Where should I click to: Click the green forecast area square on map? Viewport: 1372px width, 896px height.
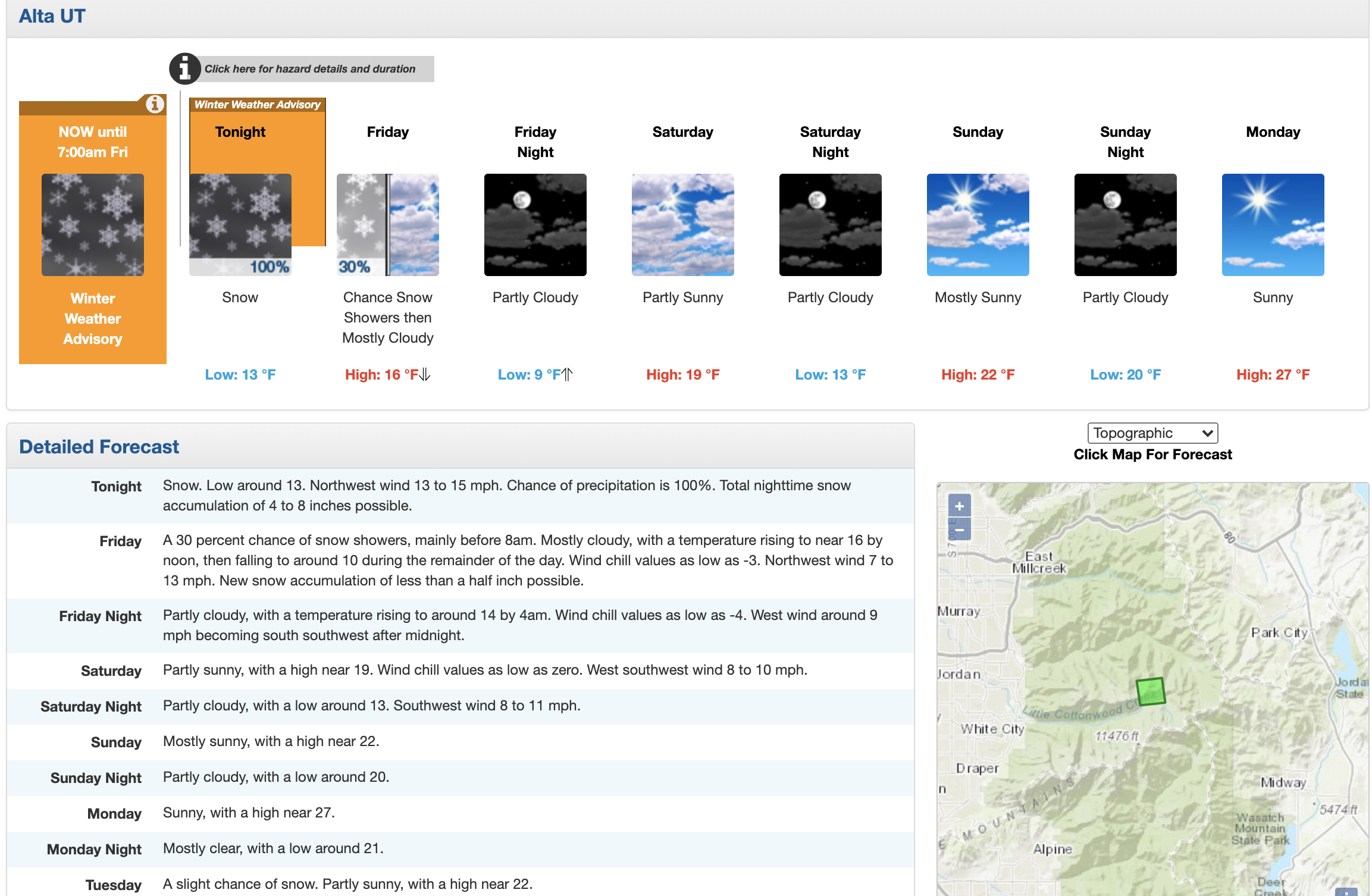click(1150, 691)
